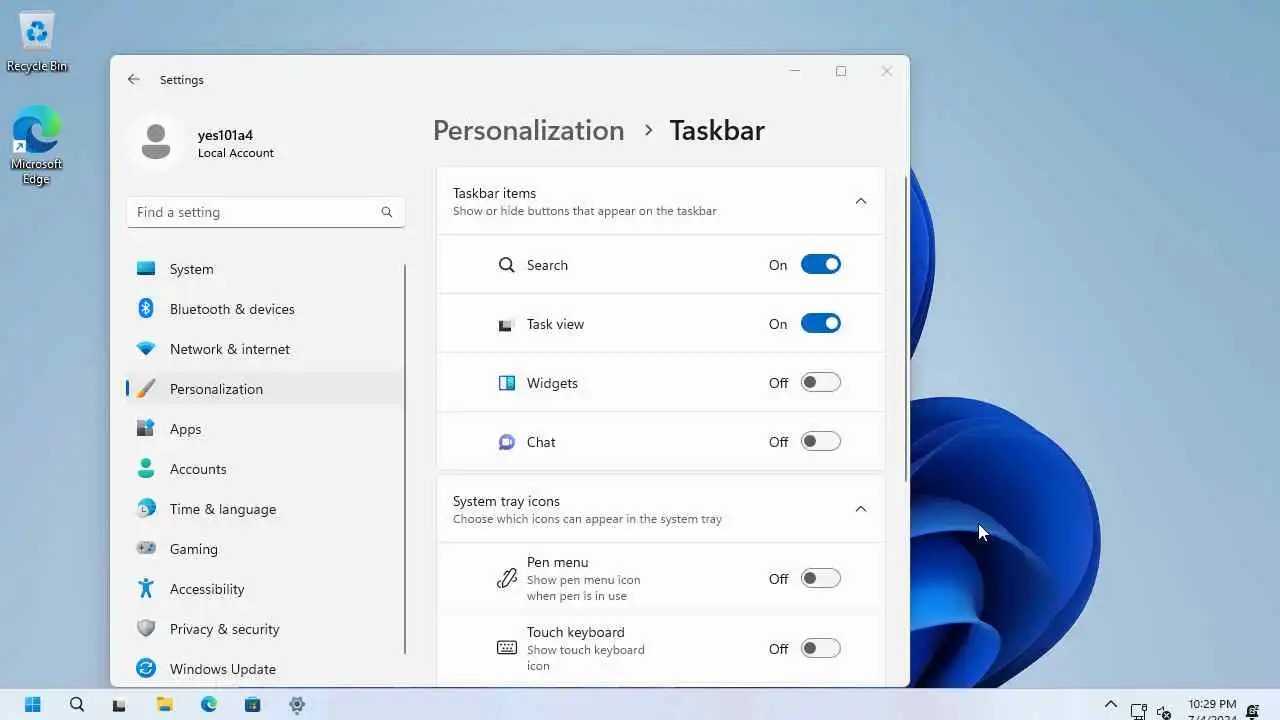This screenshot has width=1280, height=720.
Task: Turn on the Touch keyboard toggle
Action: pyautogui.click(x=820, y=649)
